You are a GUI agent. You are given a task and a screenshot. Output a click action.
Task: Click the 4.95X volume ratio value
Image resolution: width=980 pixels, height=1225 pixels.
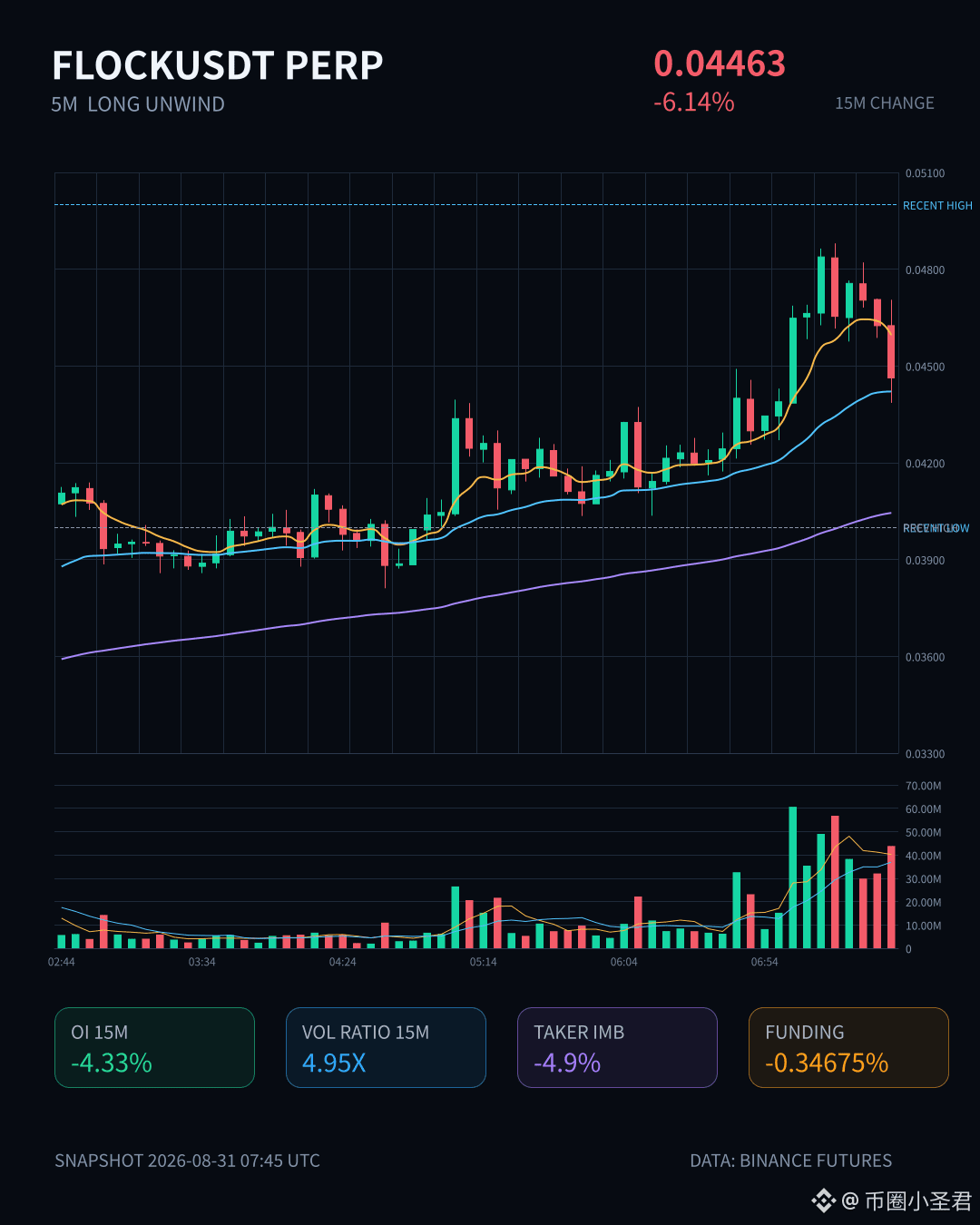334,1063
